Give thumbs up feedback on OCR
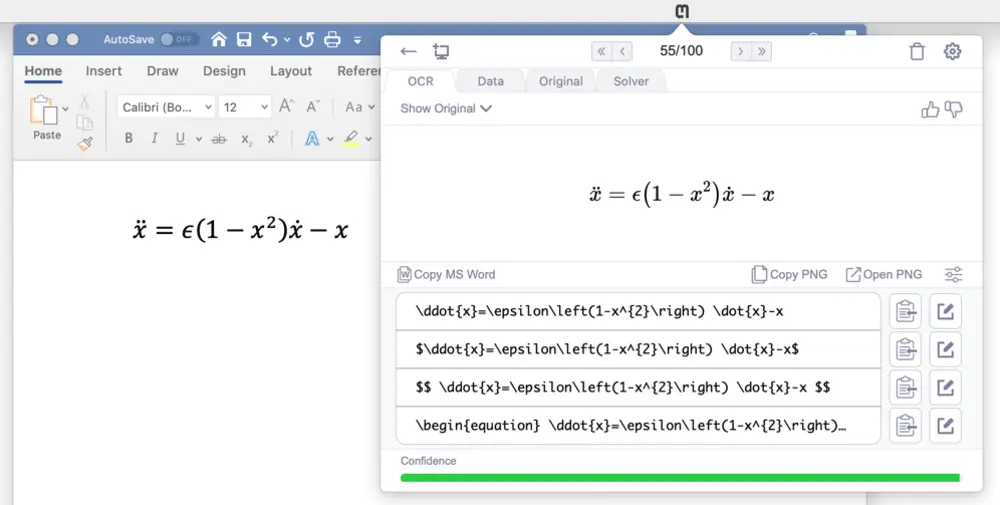The height and width of the screenshot is (505, 1000). coord(930,110)
